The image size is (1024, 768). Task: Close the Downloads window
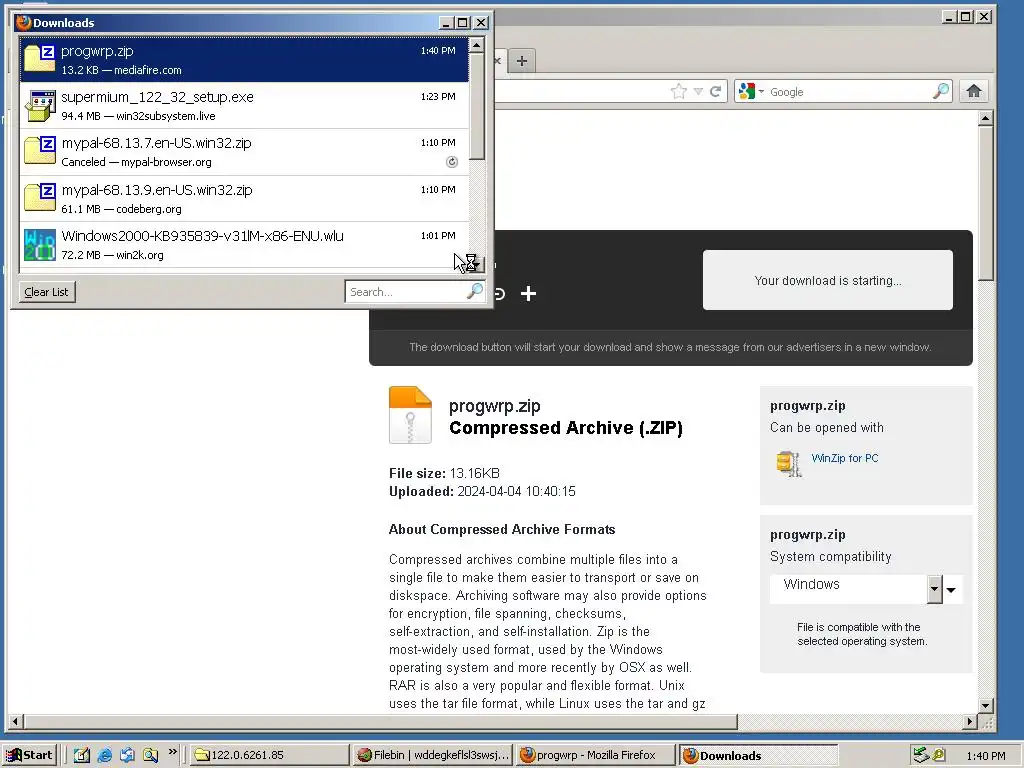coord(481,23)
